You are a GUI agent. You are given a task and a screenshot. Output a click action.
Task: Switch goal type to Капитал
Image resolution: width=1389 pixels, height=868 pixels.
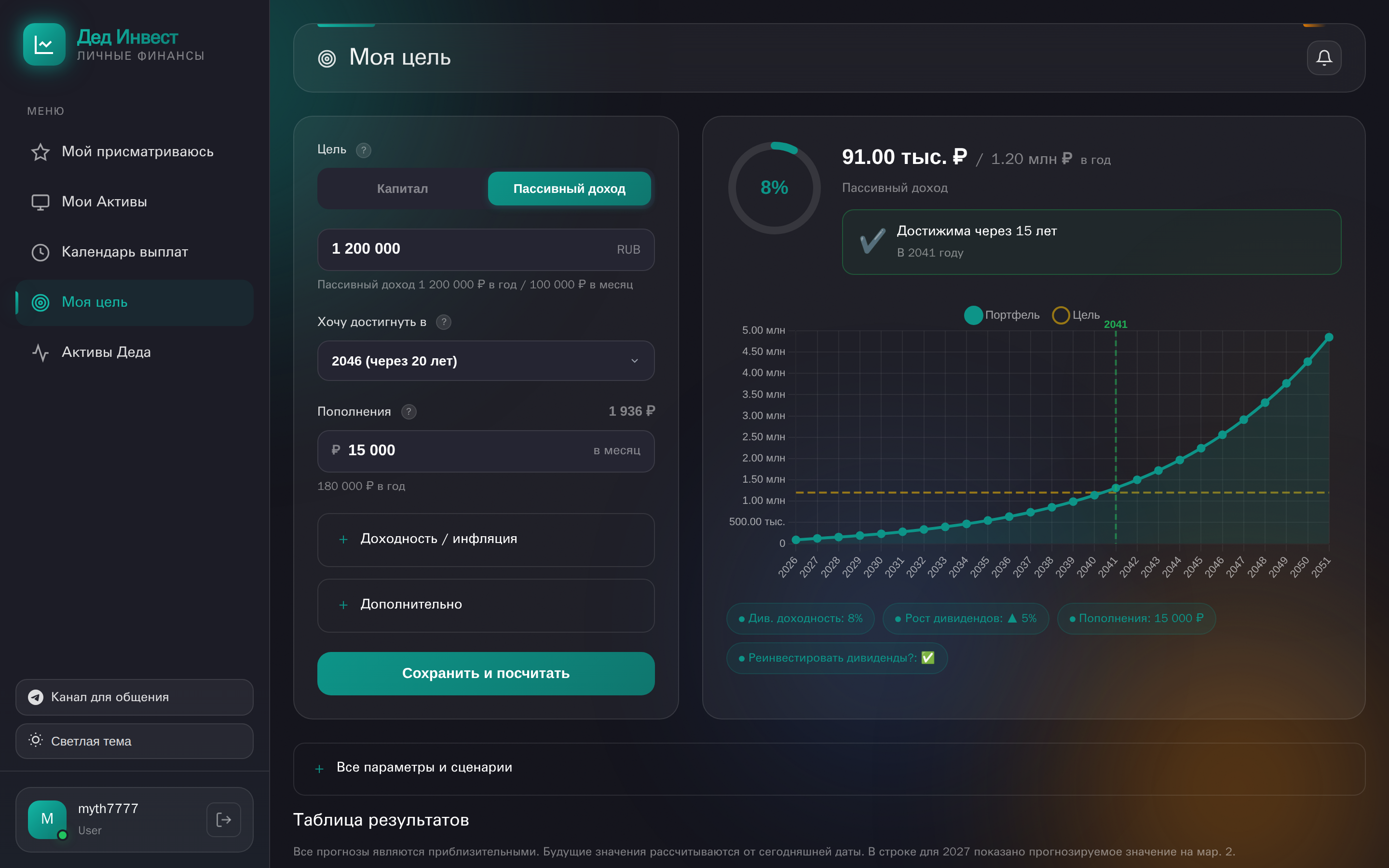pyautogui.click(x=402, y=188)
